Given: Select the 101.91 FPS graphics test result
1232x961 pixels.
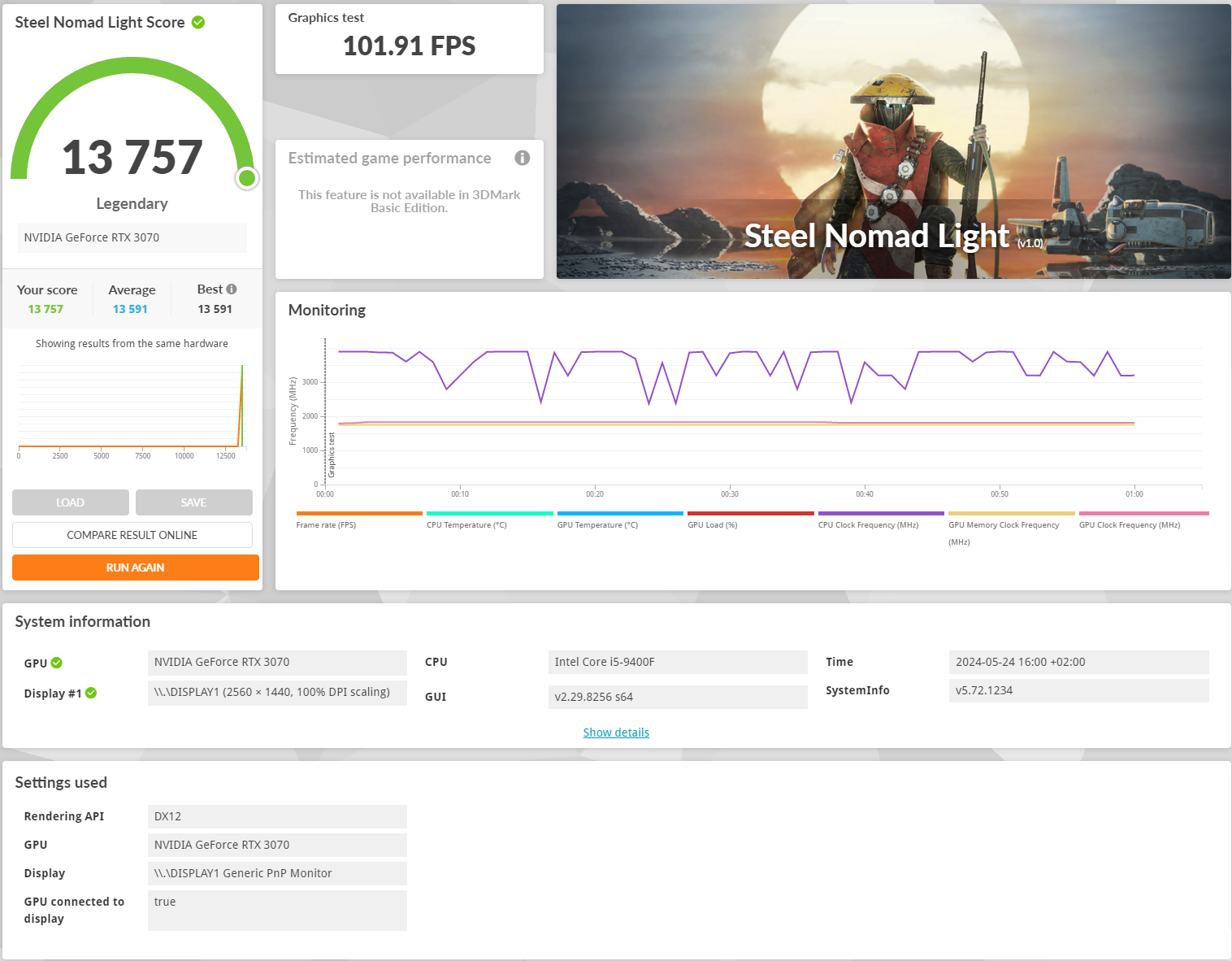Looking at the screenshot, I should coord(410,46).
